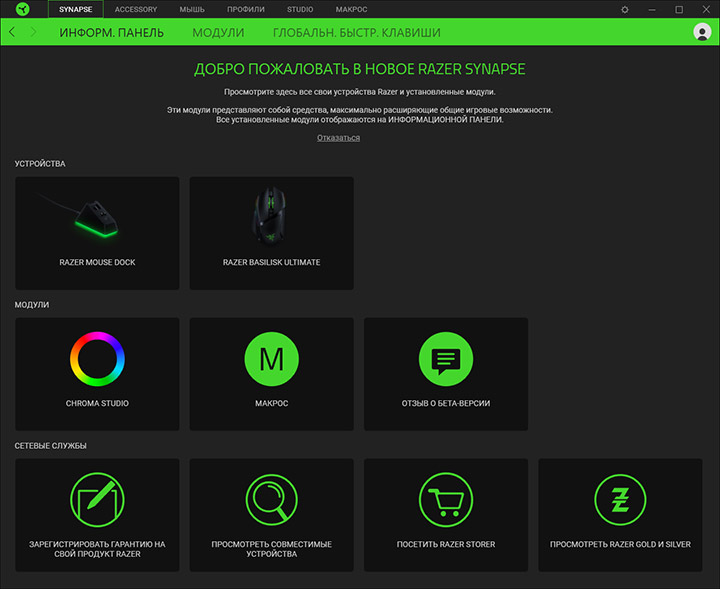Image resolution: width=720 pixels, height=589 pixels.
Task: Open settings gear icon
Action: pyautogui.click(x=624, y=9)
